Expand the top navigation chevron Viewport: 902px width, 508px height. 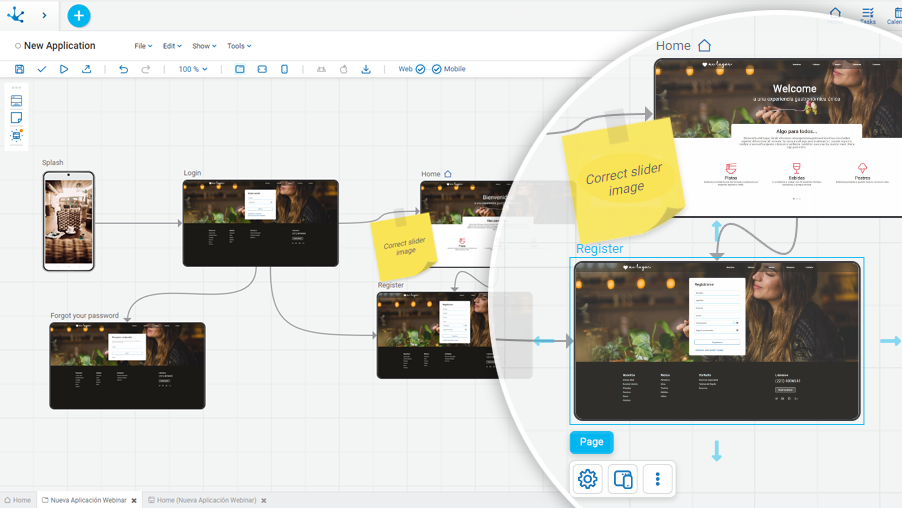tap(44, 16)
